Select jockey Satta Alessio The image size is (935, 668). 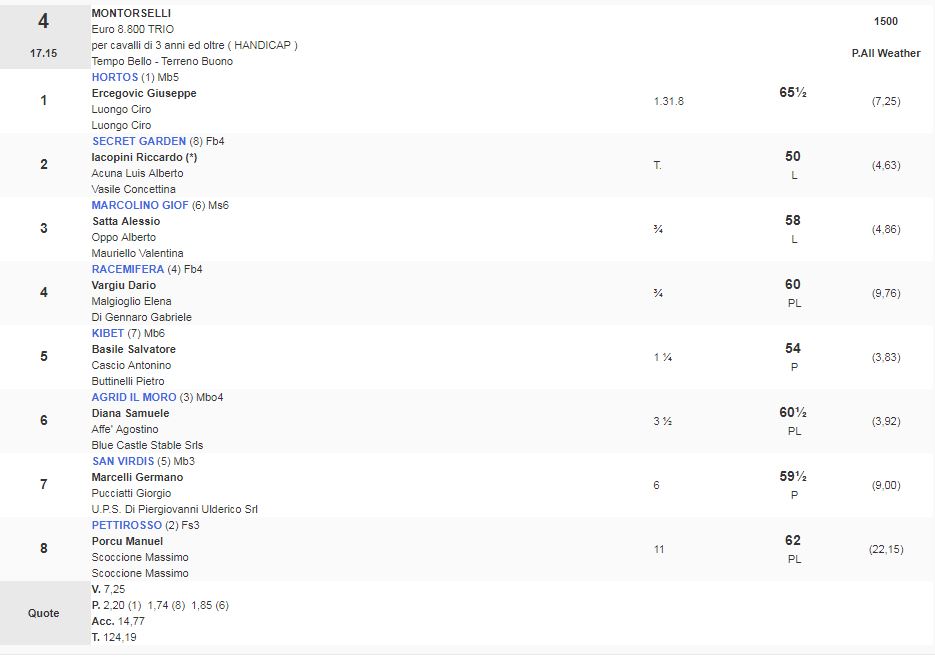[x=126, y=221]
